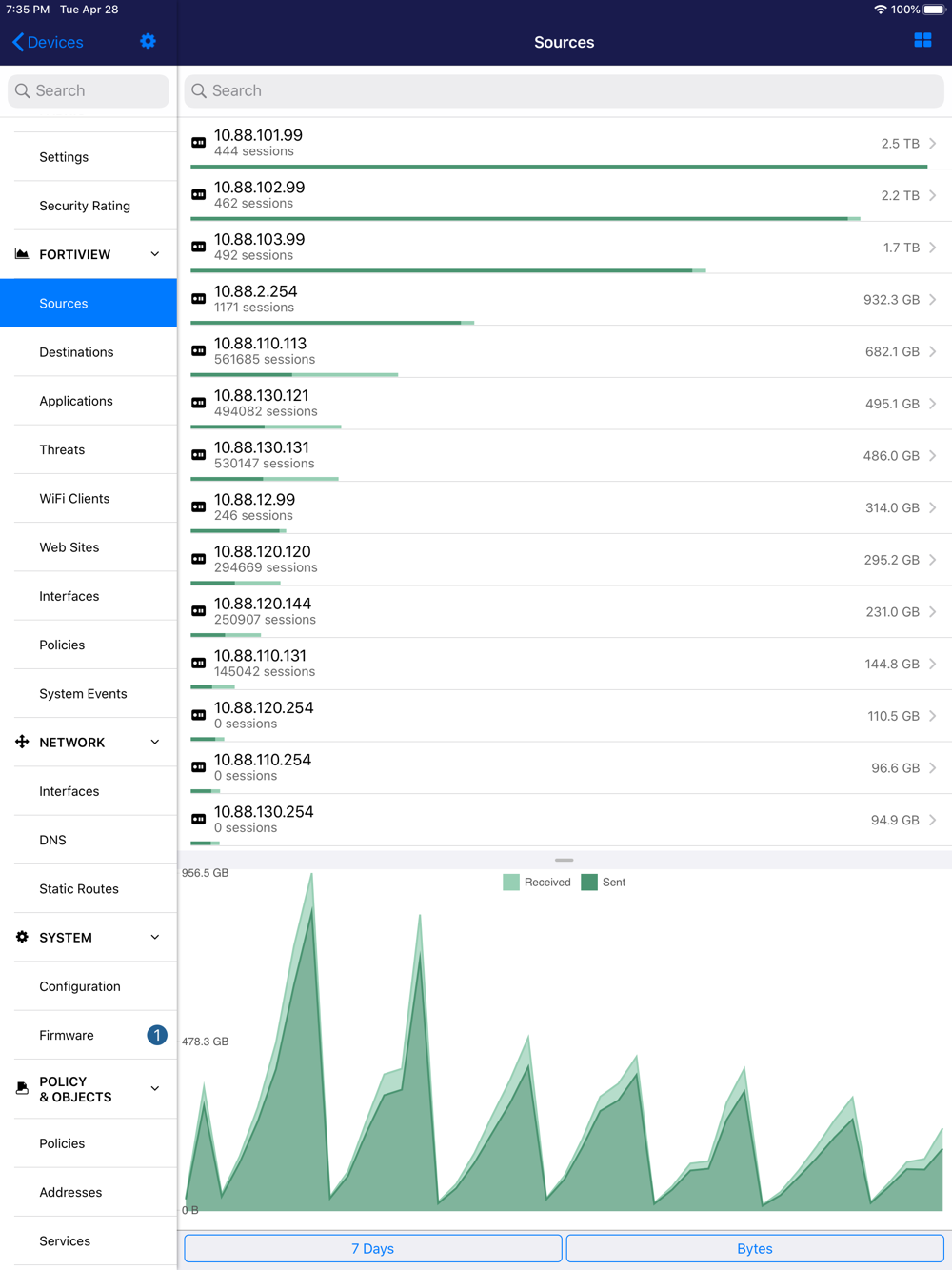This screenshot has width=952, height=1270.
Task: Click the System section gear icon
Action: click(22, 937)
